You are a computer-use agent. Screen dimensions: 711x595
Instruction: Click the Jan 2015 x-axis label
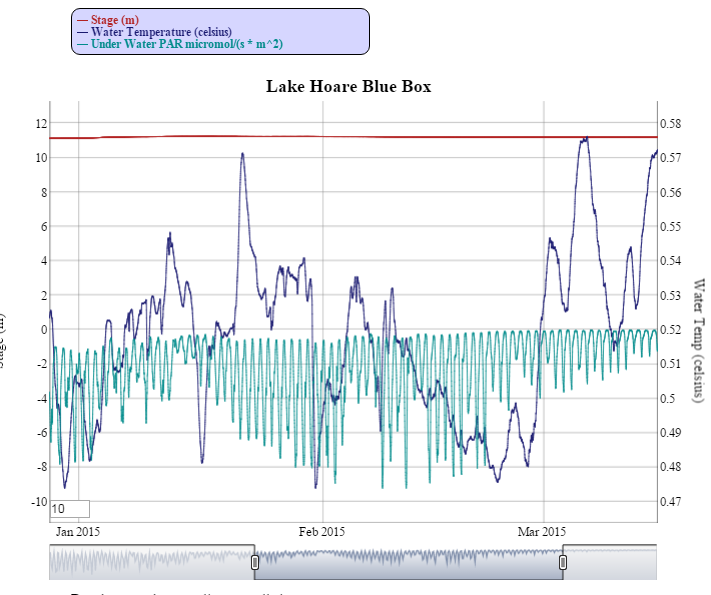pos(78,531)
